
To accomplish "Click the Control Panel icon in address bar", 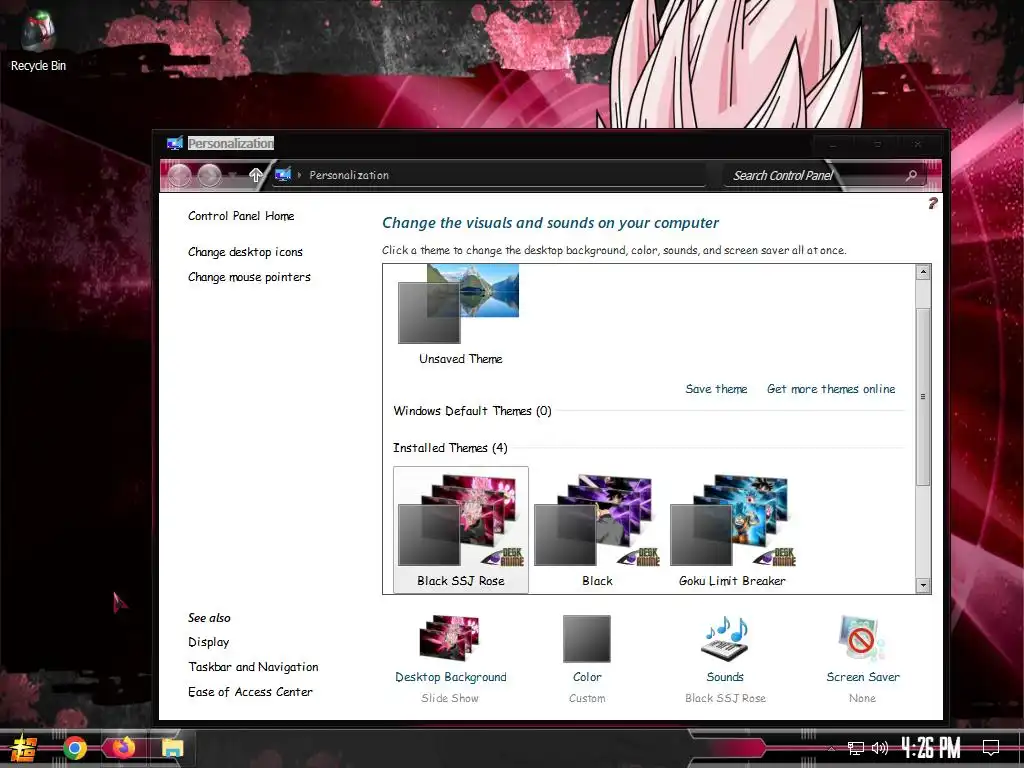I will coord(283,174).
